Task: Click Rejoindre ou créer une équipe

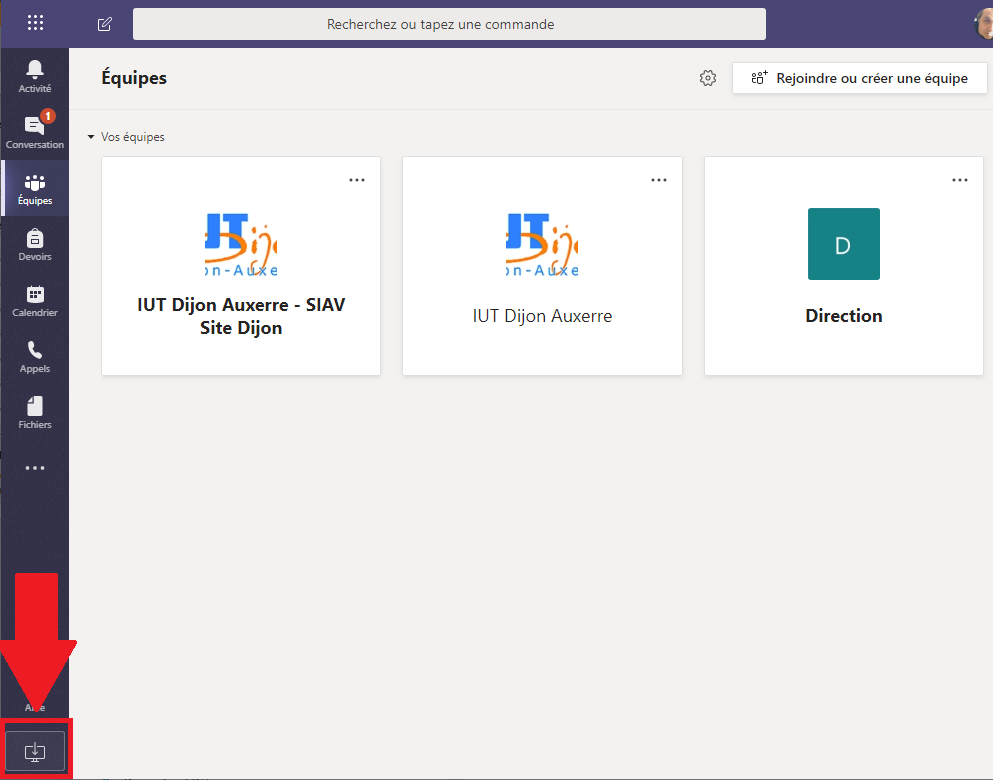Action: click(x=859, y=78)
